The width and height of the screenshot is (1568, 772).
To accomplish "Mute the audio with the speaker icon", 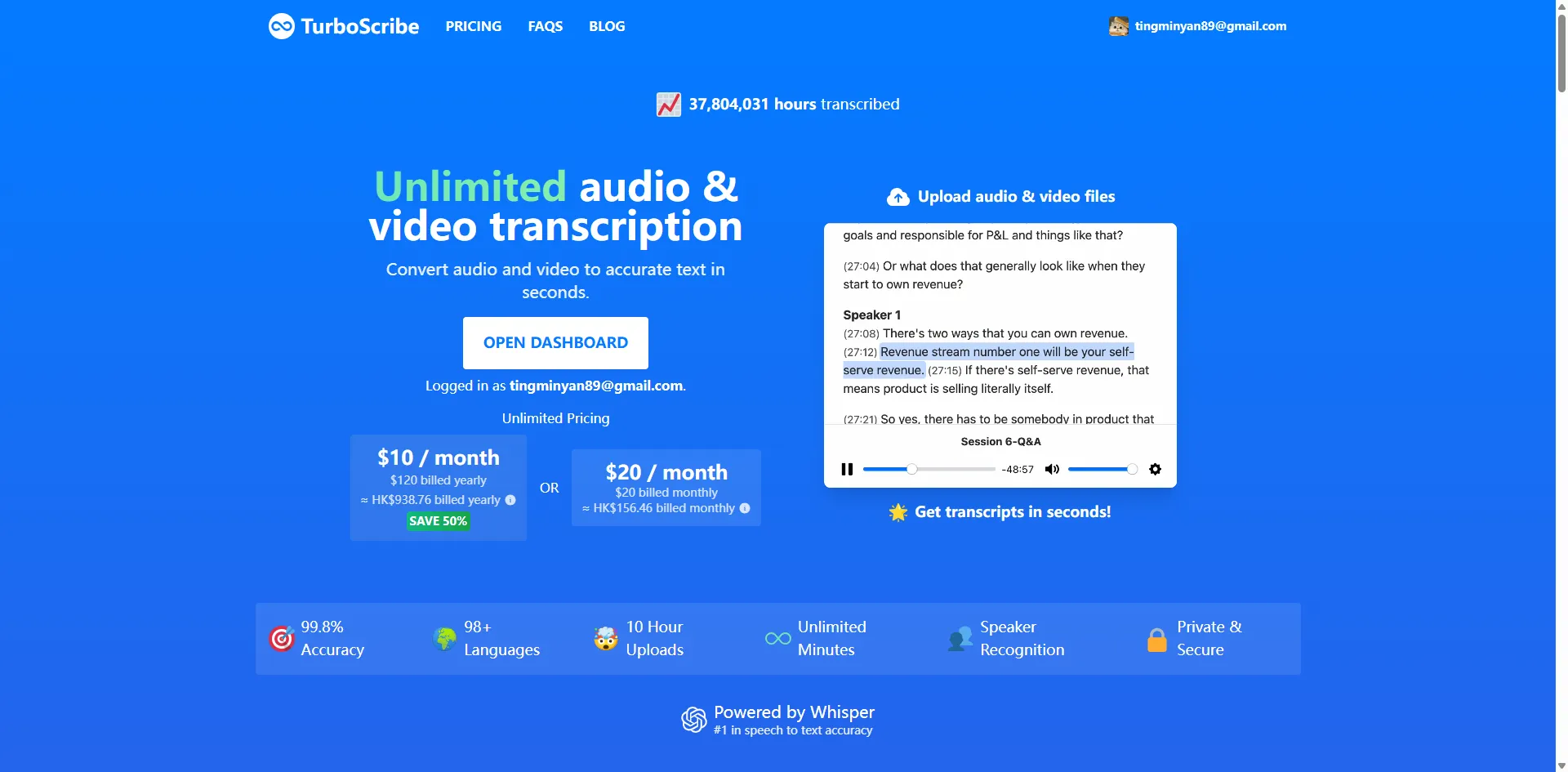I will coord(1052,469).
